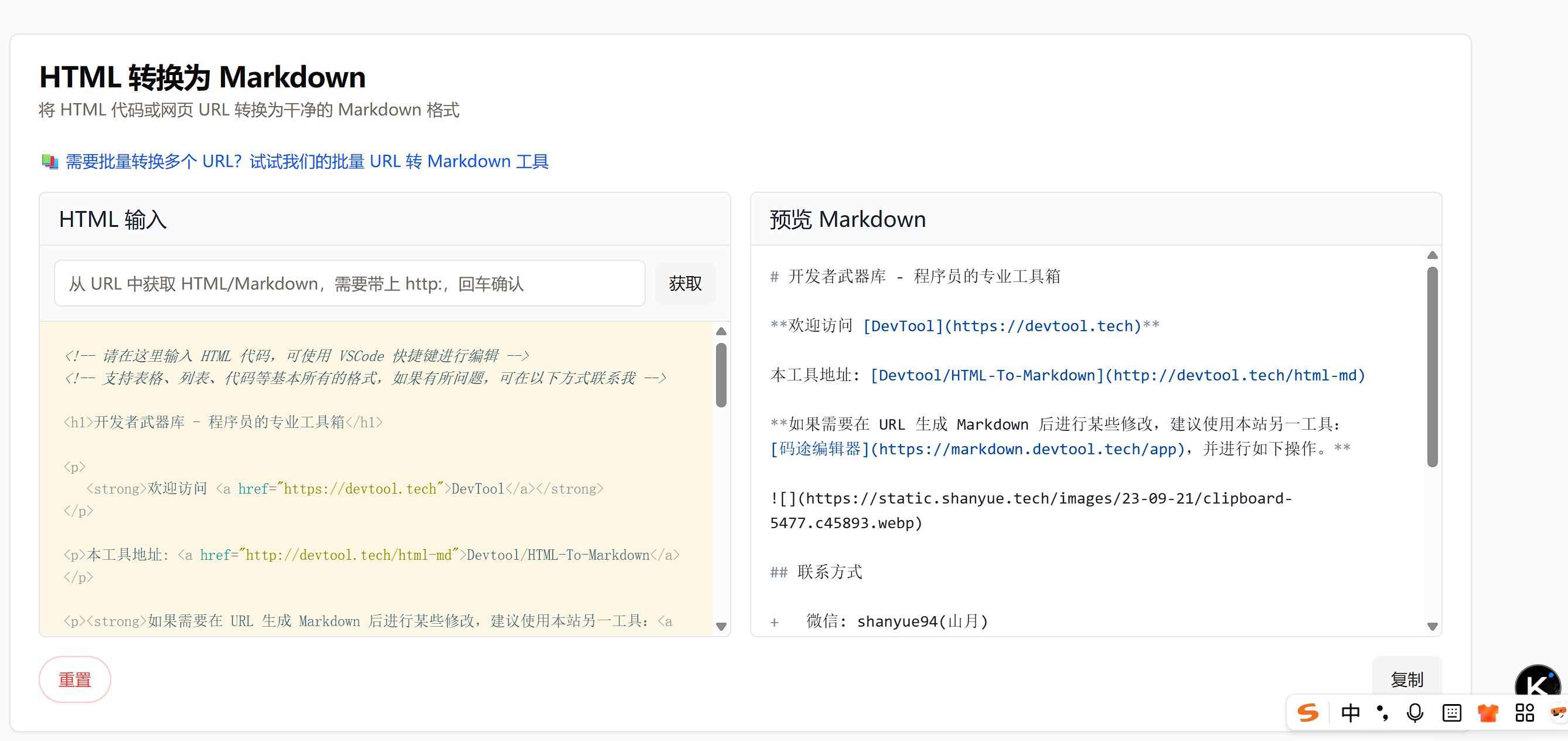Screen dimensions: 1568x741
Task: Click the 复制 copy button
Action: (1407, 679)
